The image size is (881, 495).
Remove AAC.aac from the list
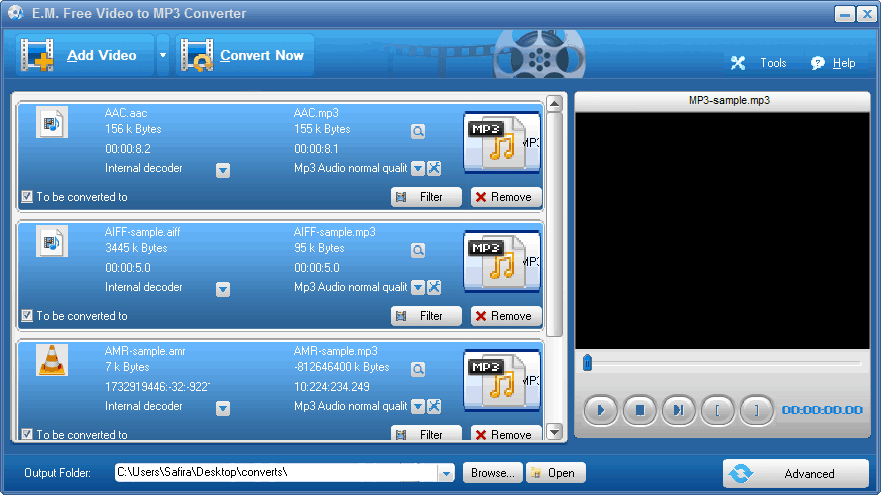[x=506, y=197]
